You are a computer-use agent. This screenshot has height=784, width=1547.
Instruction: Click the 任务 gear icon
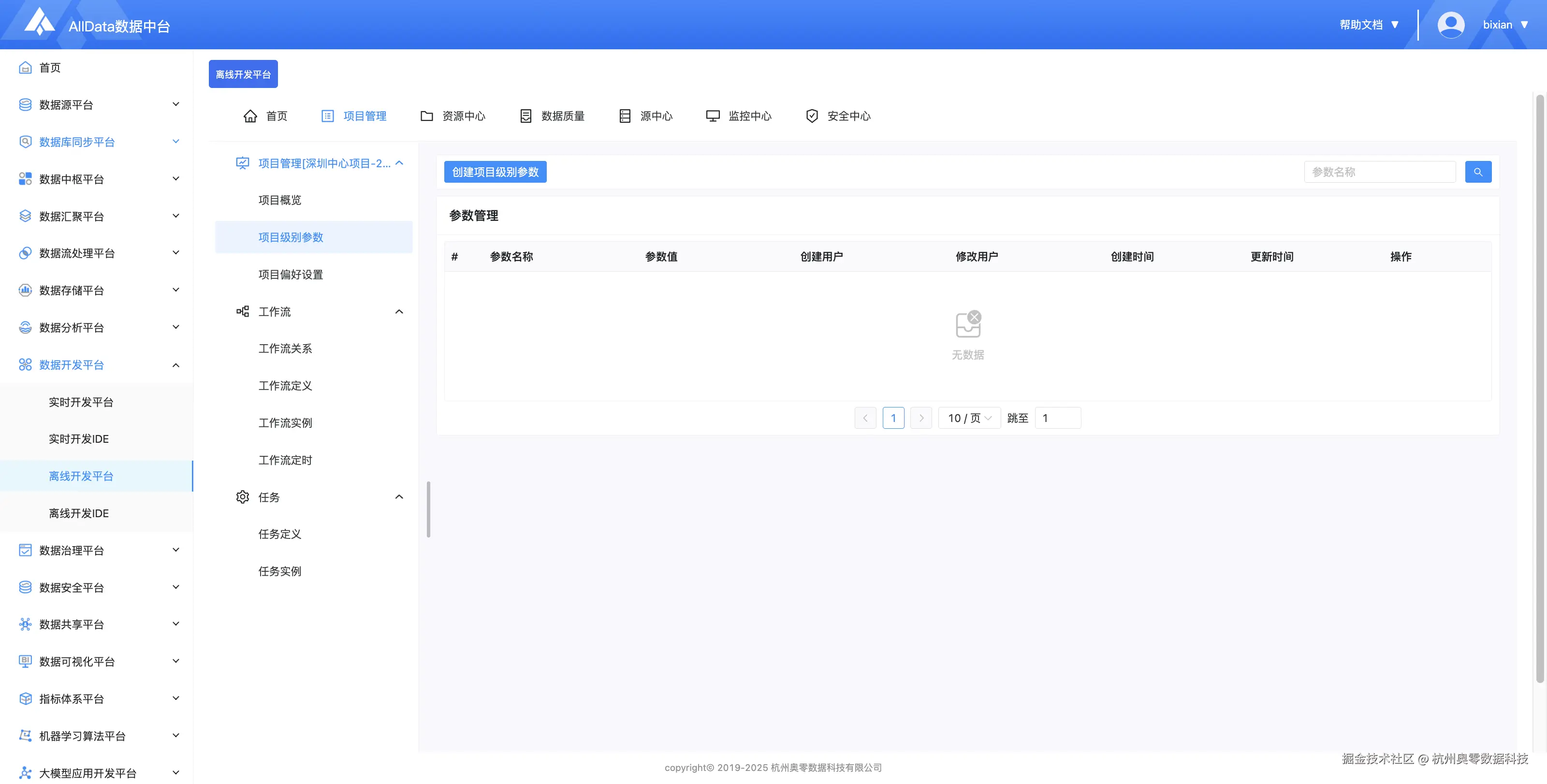[x=243, y=496]
